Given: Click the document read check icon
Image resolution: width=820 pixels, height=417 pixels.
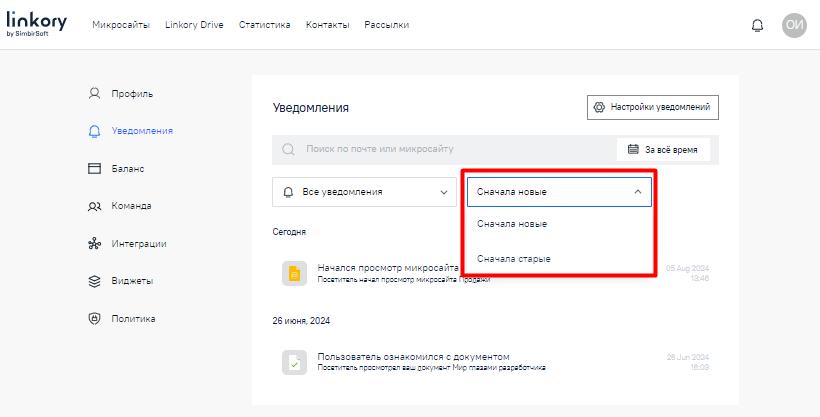Looking at the screenshot, I should (x=294, y=362).
